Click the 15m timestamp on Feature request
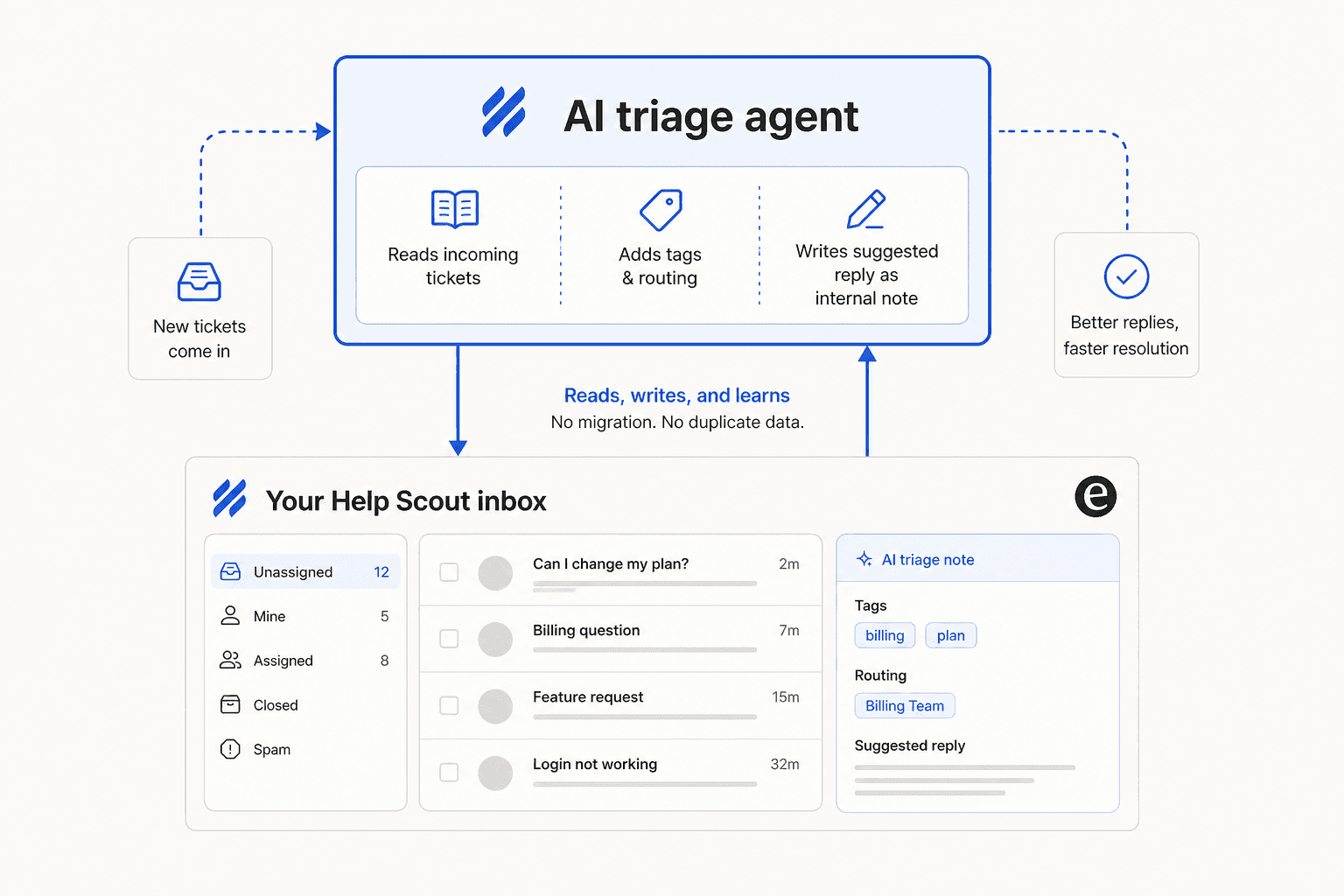The height and width of the screenshot is (896, 1344). click(x=786, y=696)
